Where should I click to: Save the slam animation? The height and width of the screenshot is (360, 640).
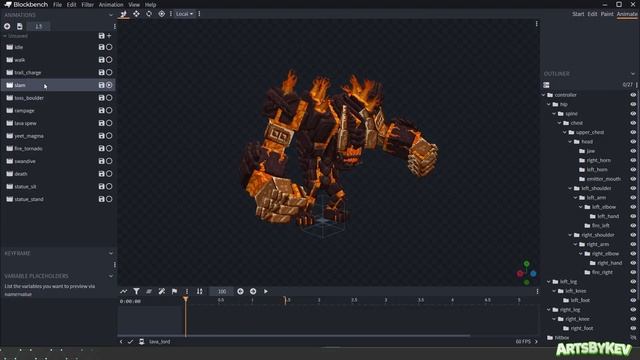[101, 85]
